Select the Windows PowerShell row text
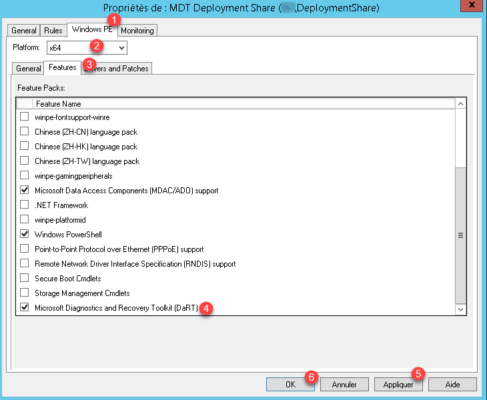This screenshot has height=400, width=487. pyautogui.click(x=68, y=234)
